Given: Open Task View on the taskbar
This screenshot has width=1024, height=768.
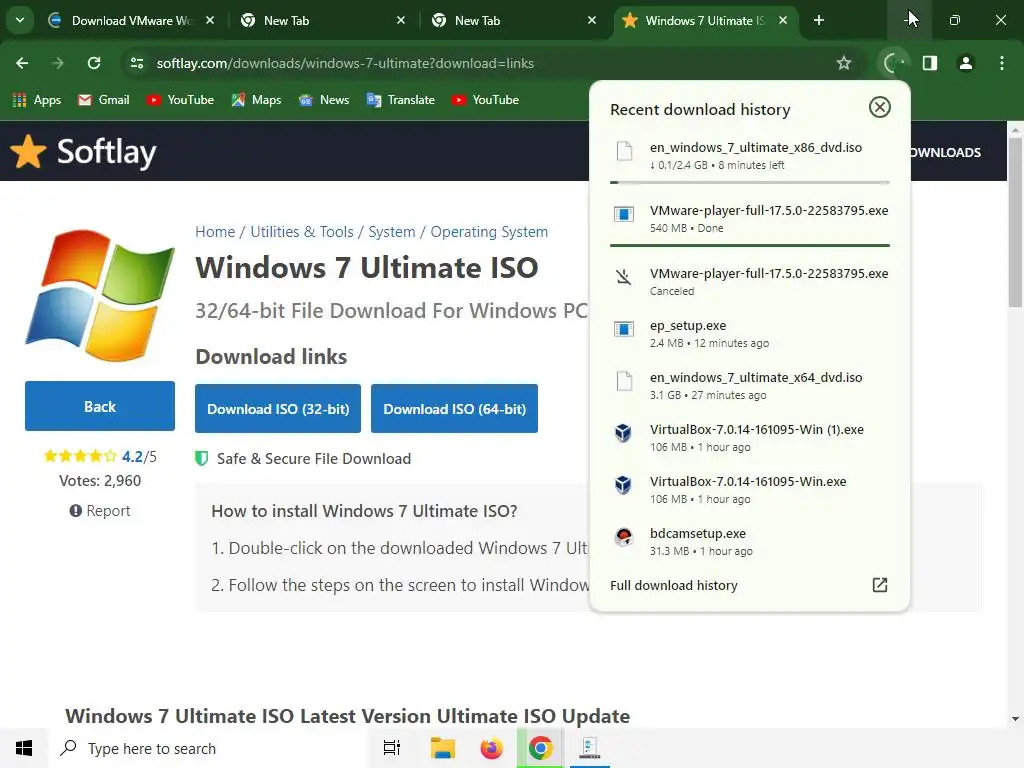Looking at the screenshot, I should 392,748.
